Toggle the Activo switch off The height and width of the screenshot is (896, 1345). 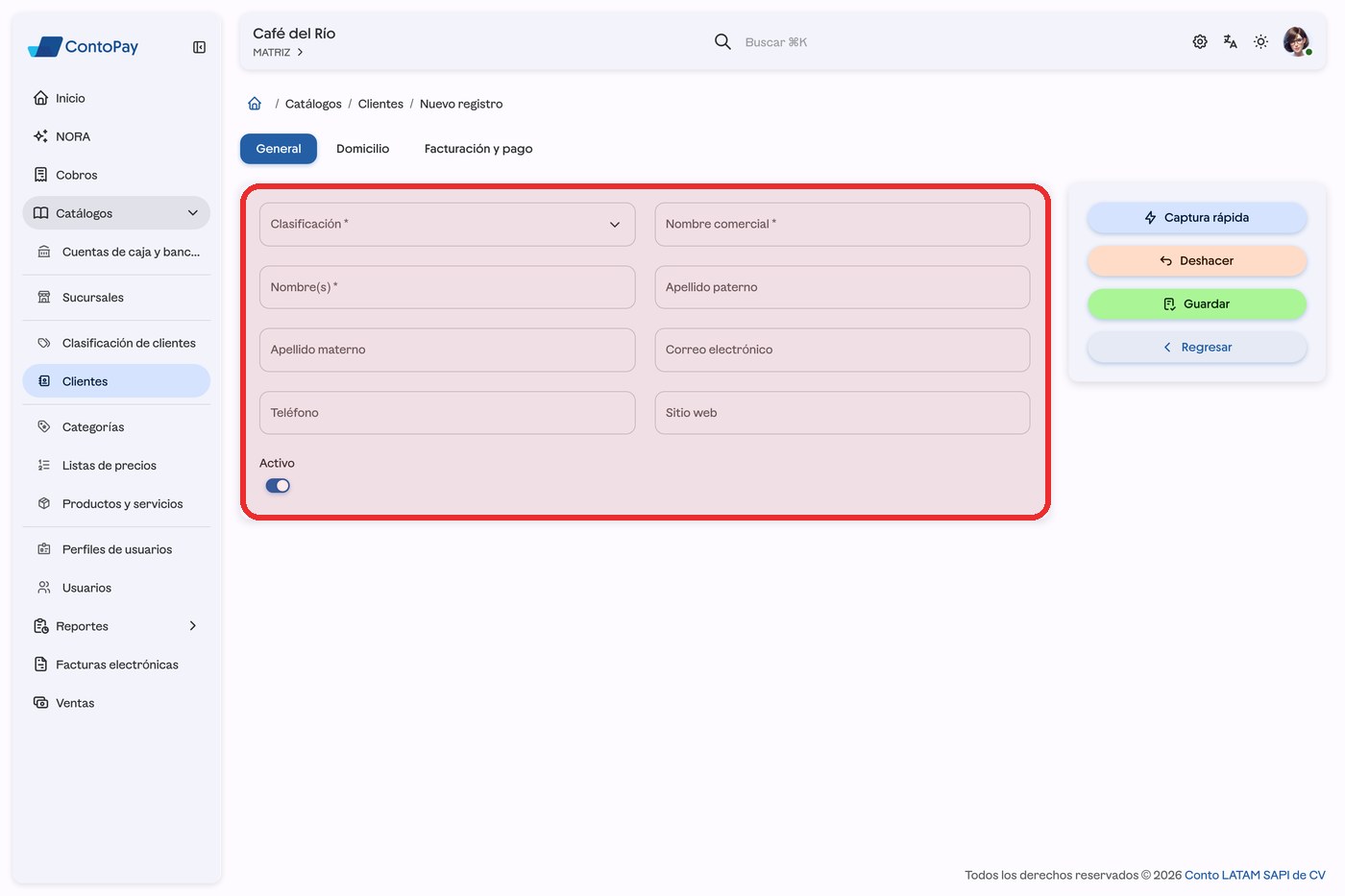tap(278, 486)
